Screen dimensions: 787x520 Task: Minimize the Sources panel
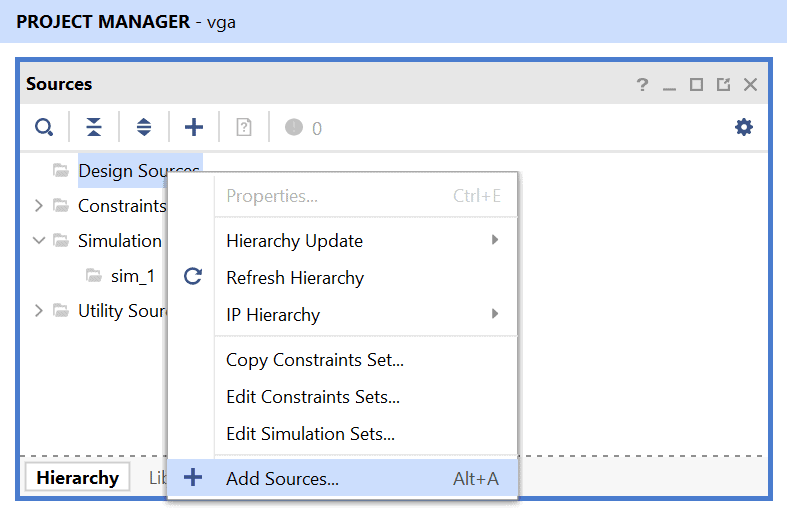tap(670, 85)
